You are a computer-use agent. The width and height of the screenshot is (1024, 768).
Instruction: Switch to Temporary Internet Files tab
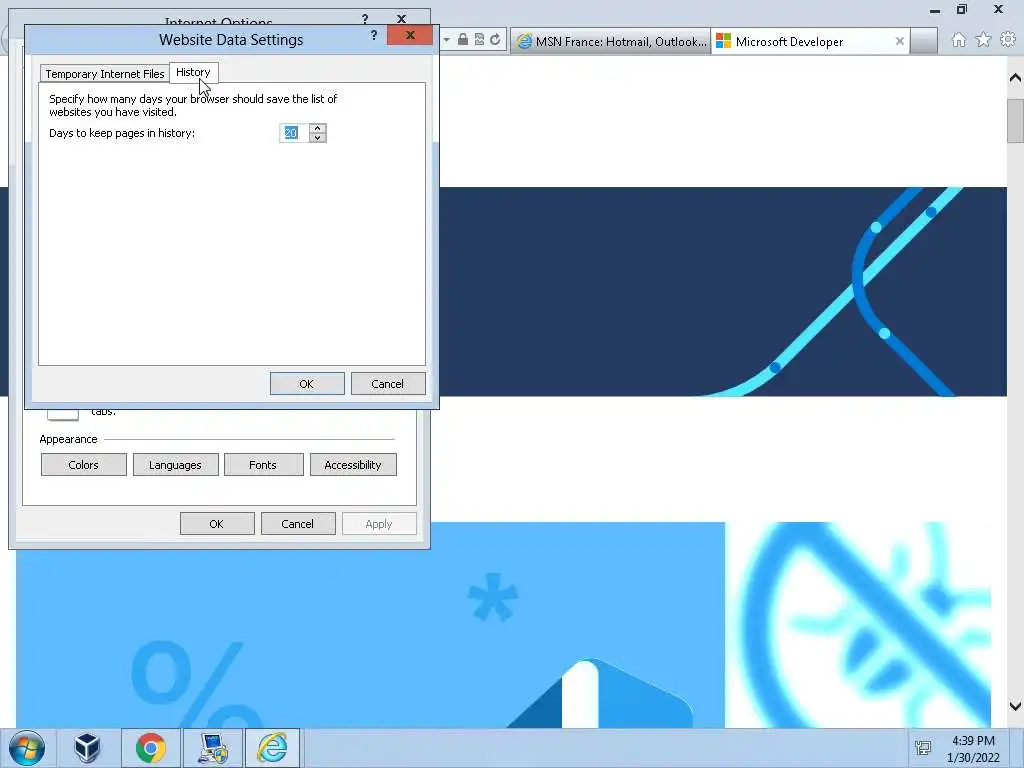[104, 74]
